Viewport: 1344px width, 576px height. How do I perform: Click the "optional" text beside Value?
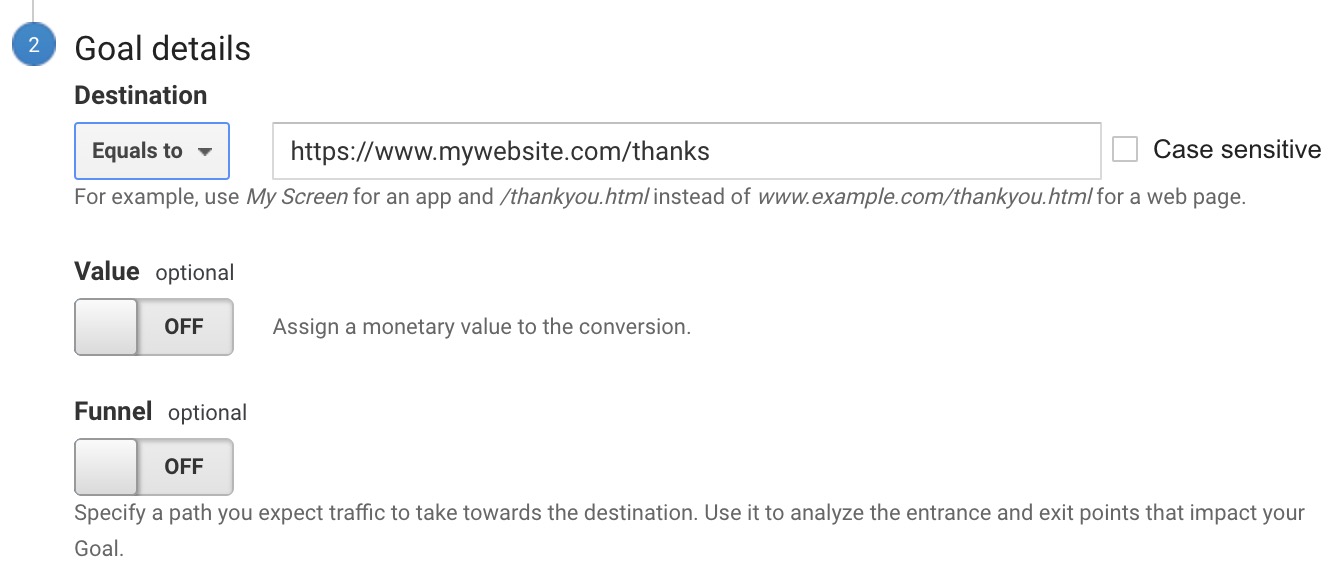(x=195, y=273)
